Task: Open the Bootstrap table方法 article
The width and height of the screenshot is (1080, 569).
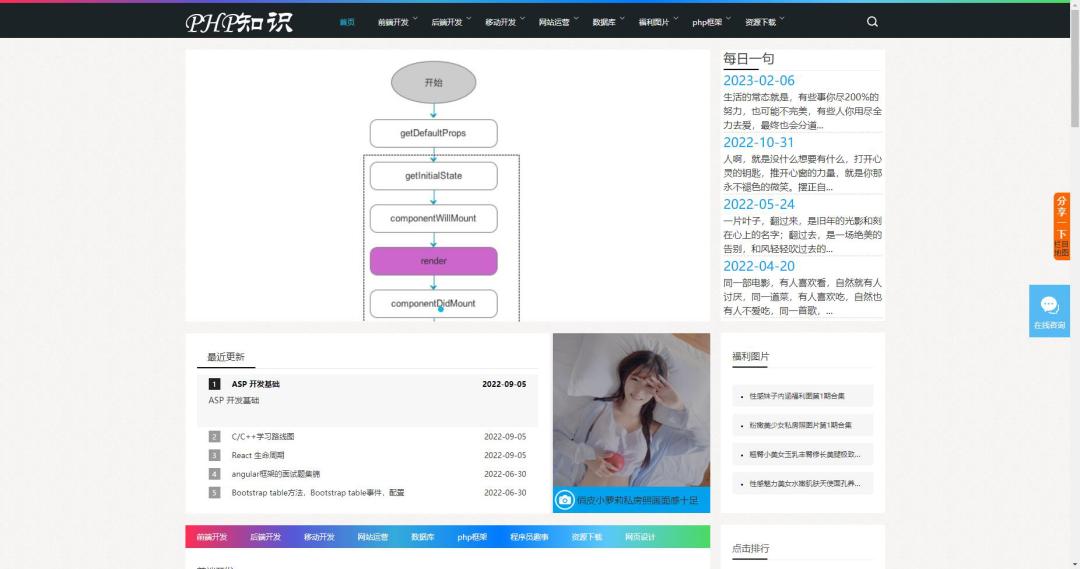Action: click(x=318, y=493)
